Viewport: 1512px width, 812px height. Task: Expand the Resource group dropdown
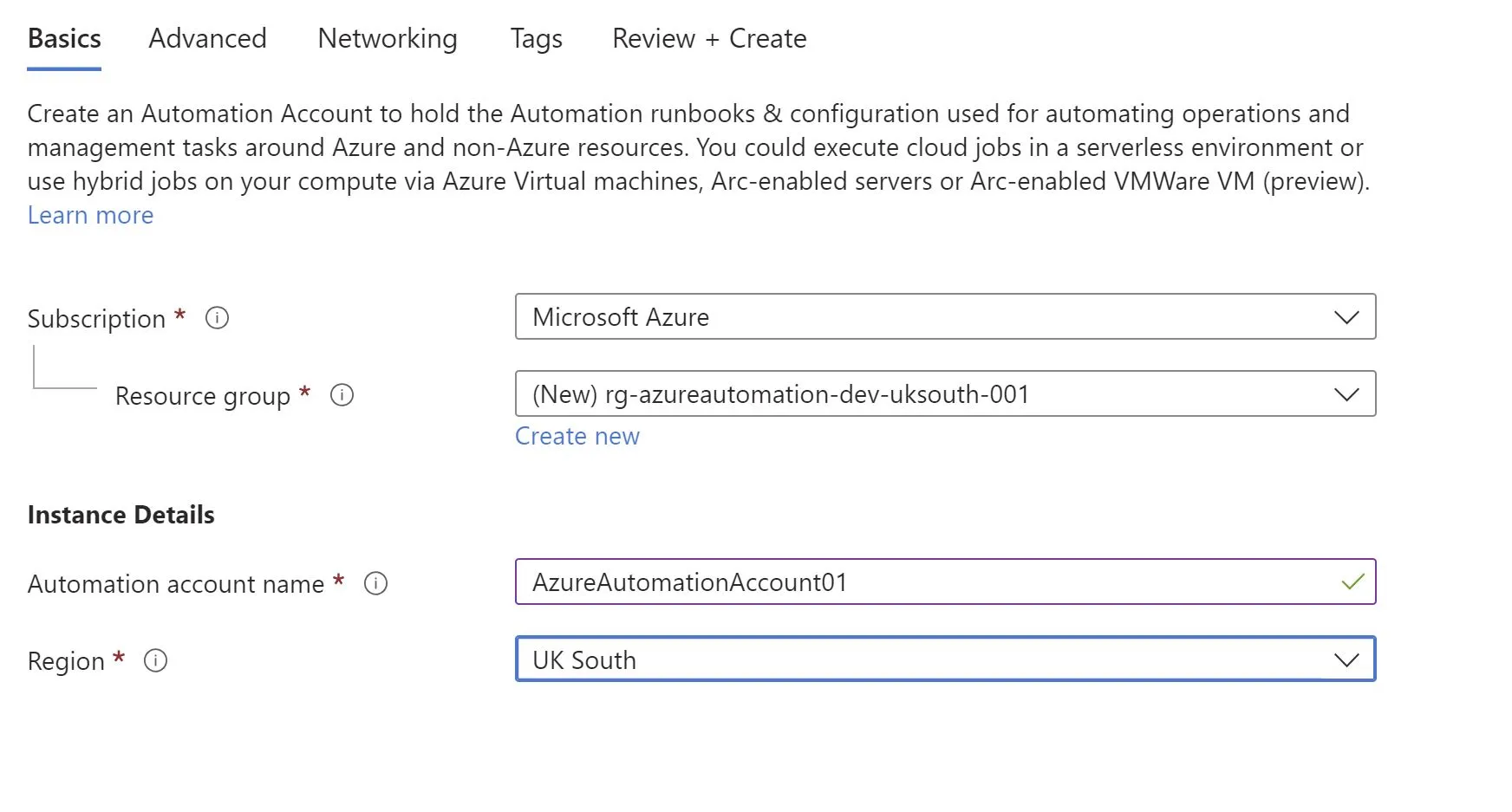[945, 394]
